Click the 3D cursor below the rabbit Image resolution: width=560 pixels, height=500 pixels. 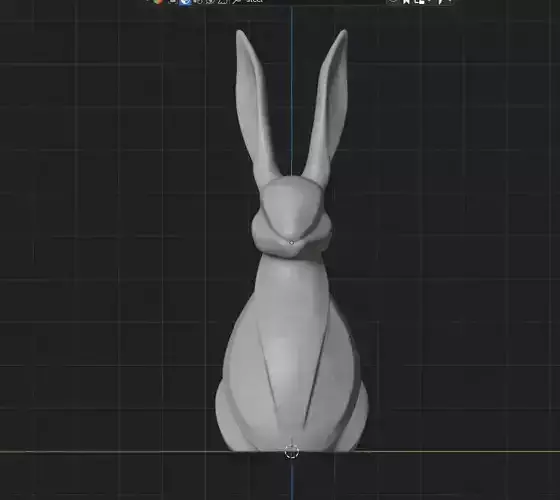[x=291, y=452]
